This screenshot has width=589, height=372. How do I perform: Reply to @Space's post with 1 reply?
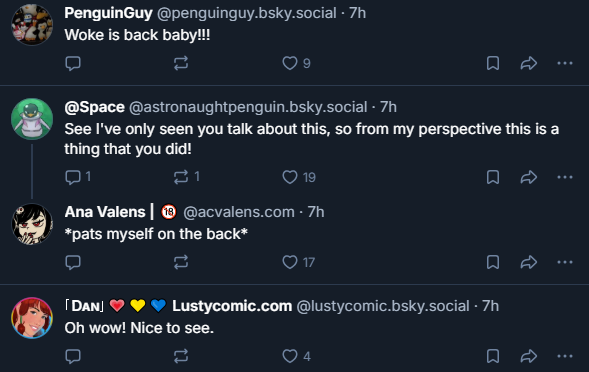pyautogui.click(x=78, y=177)
